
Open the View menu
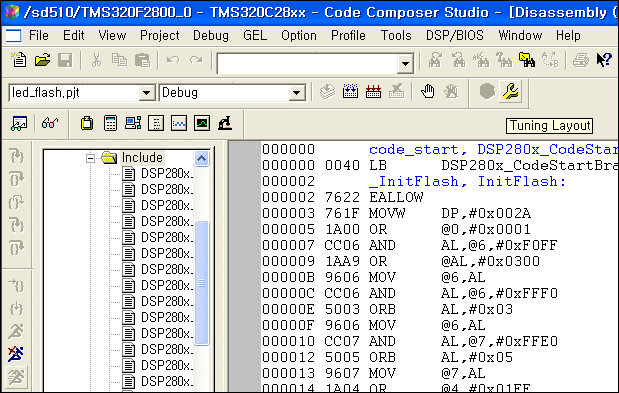112,36
